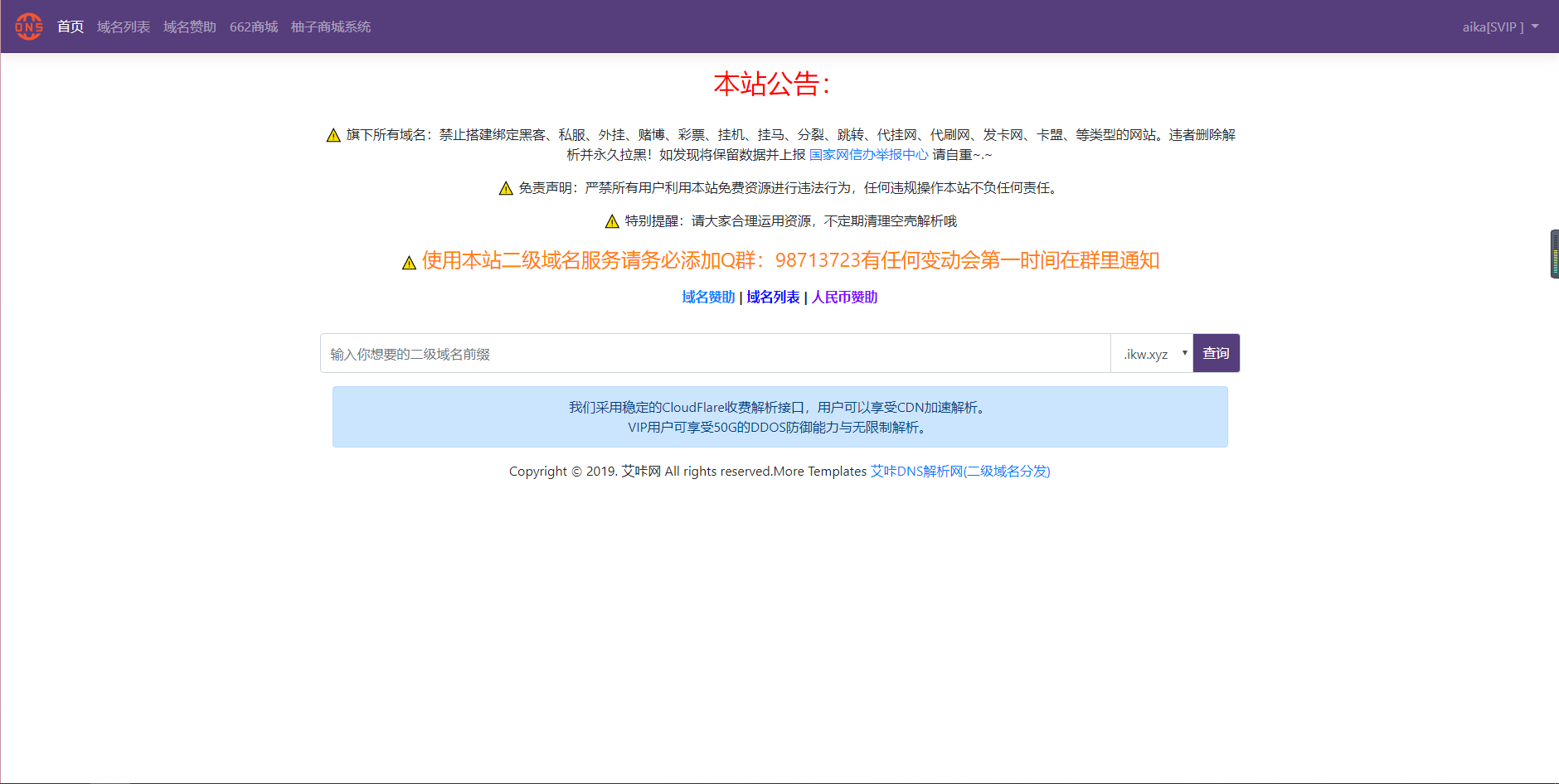The image size is (1559, 784).
Task: Click the 人民币赞助 link
Action: coord(844,297)
